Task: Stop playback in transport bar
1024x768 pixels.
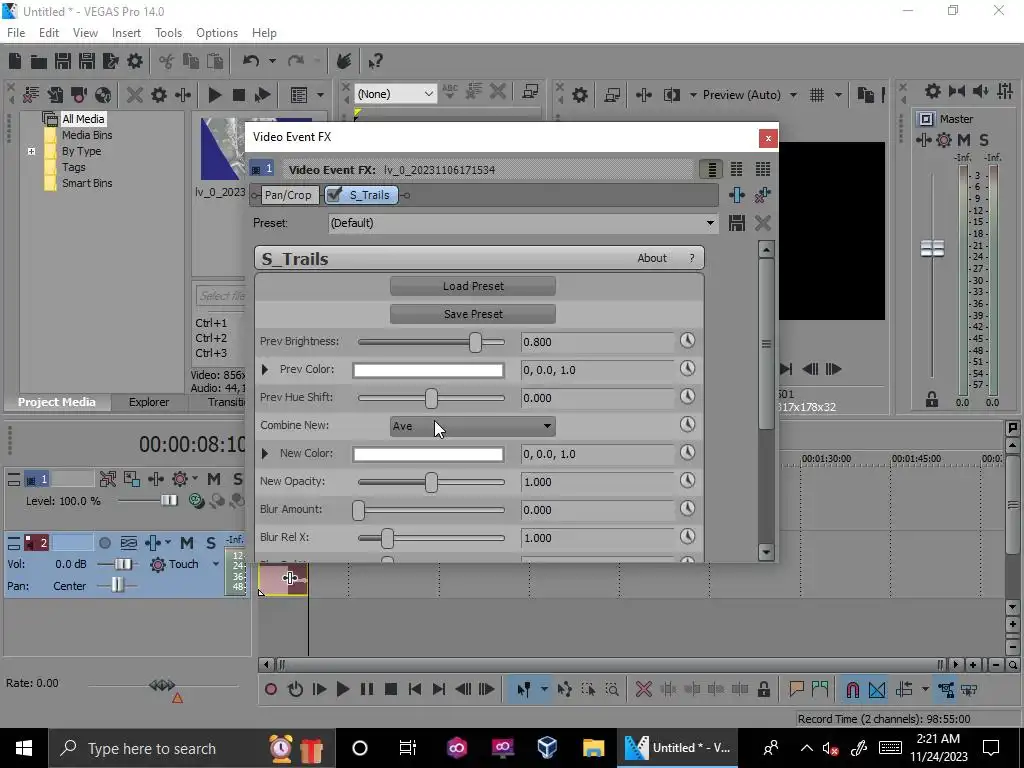Action: point(391,689)
